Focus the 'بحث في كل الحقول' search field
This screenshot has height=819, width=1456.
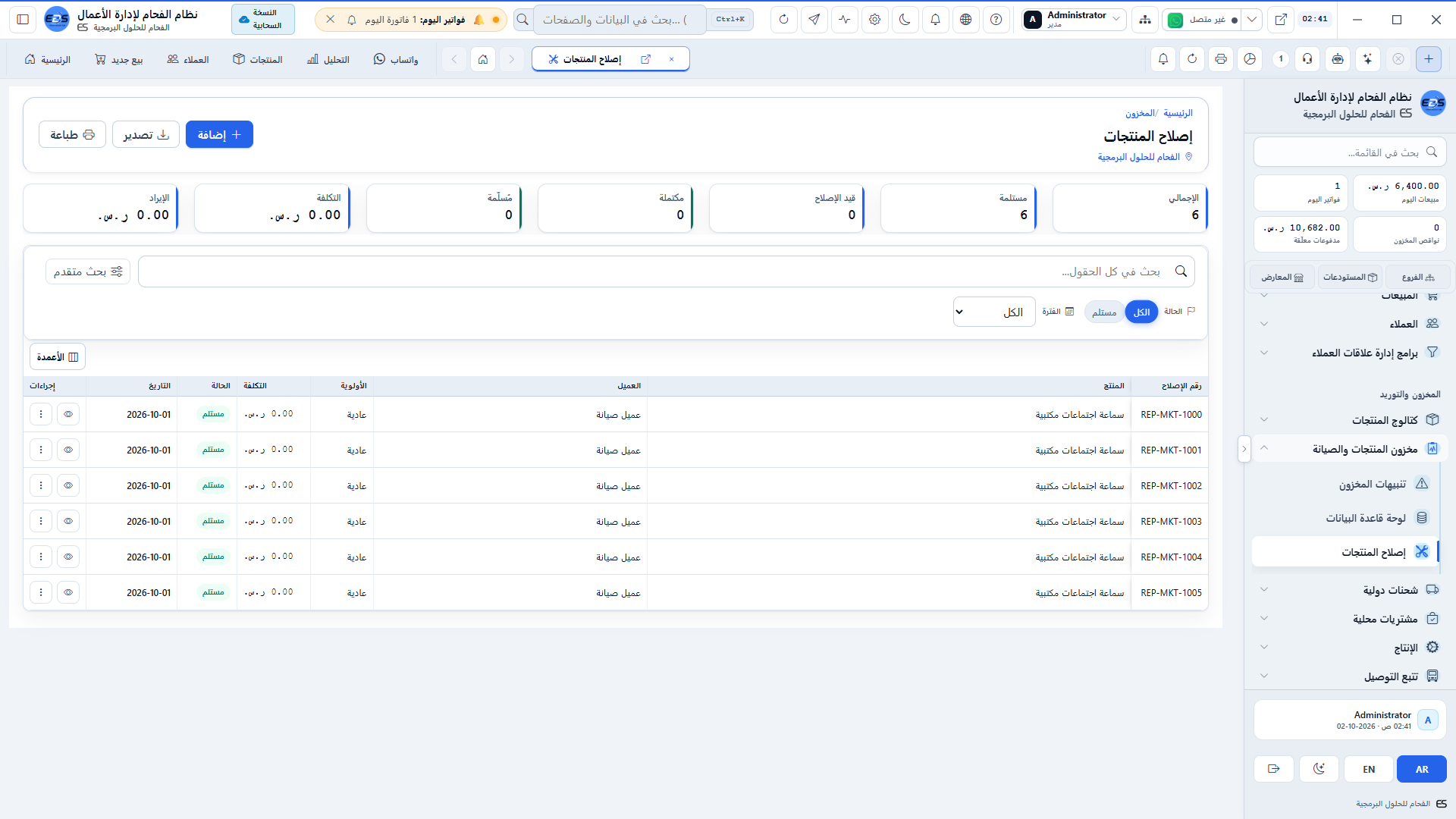point(667,271)
